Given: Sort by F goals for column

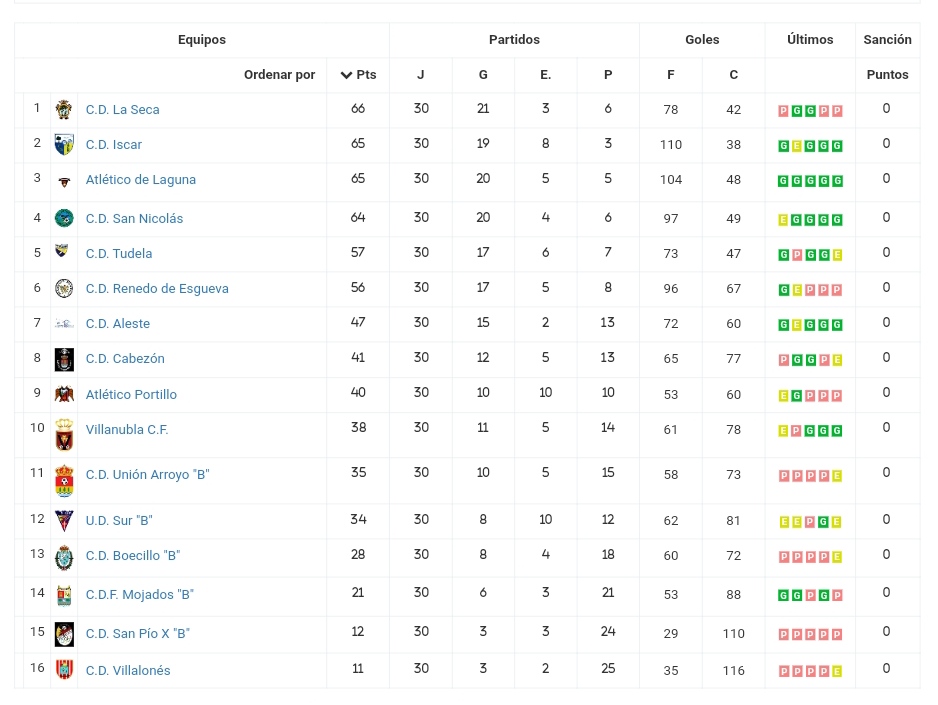Looking at the screenshot, I should pos(671,75).
